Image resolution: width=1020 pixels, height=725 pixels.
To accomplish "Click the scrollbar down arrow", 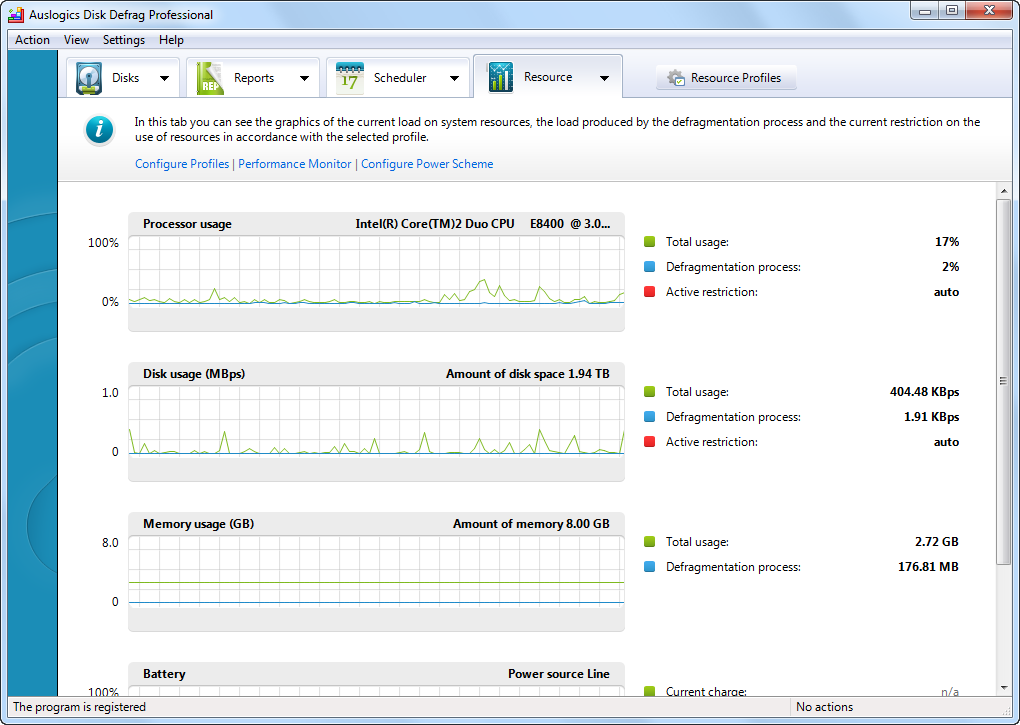I will tap(1004, 687).
